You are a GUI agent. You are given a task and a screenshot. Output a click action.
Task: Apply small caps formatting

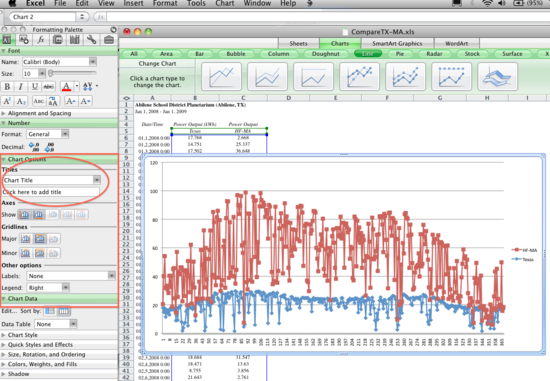tap(38, 101)
